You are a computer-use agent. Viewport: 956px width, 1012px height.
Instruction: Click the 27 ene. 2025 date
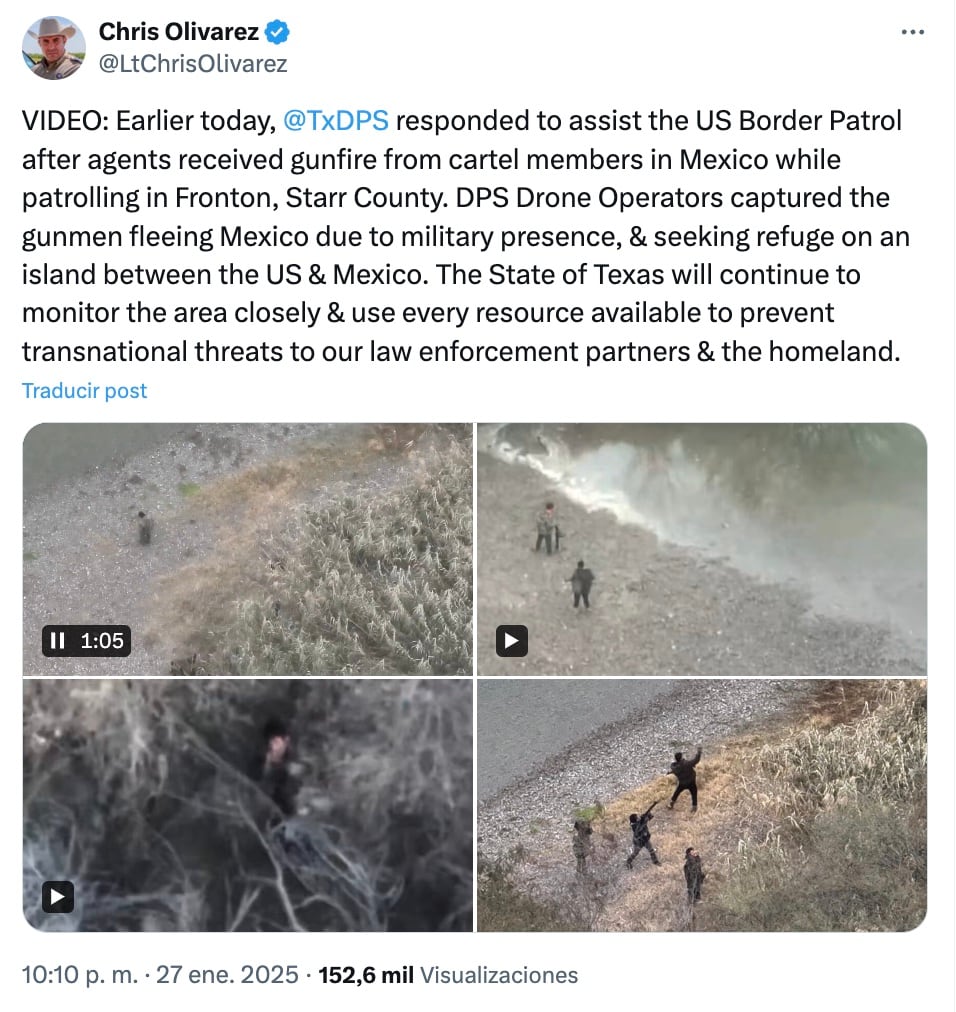point(227,975)
